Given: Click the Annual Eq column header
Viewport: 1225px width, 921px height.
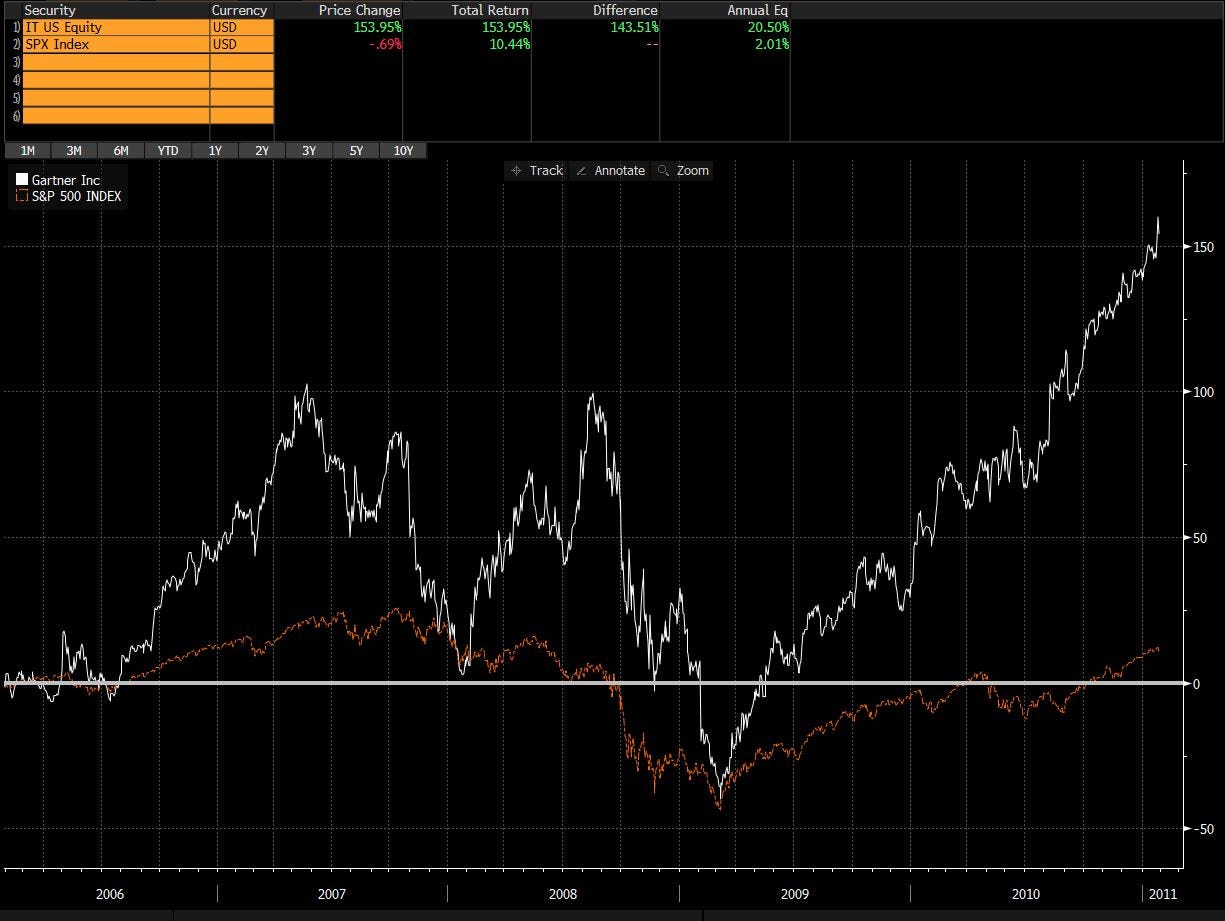Looking at the screenshot, I should pos(757,10).
